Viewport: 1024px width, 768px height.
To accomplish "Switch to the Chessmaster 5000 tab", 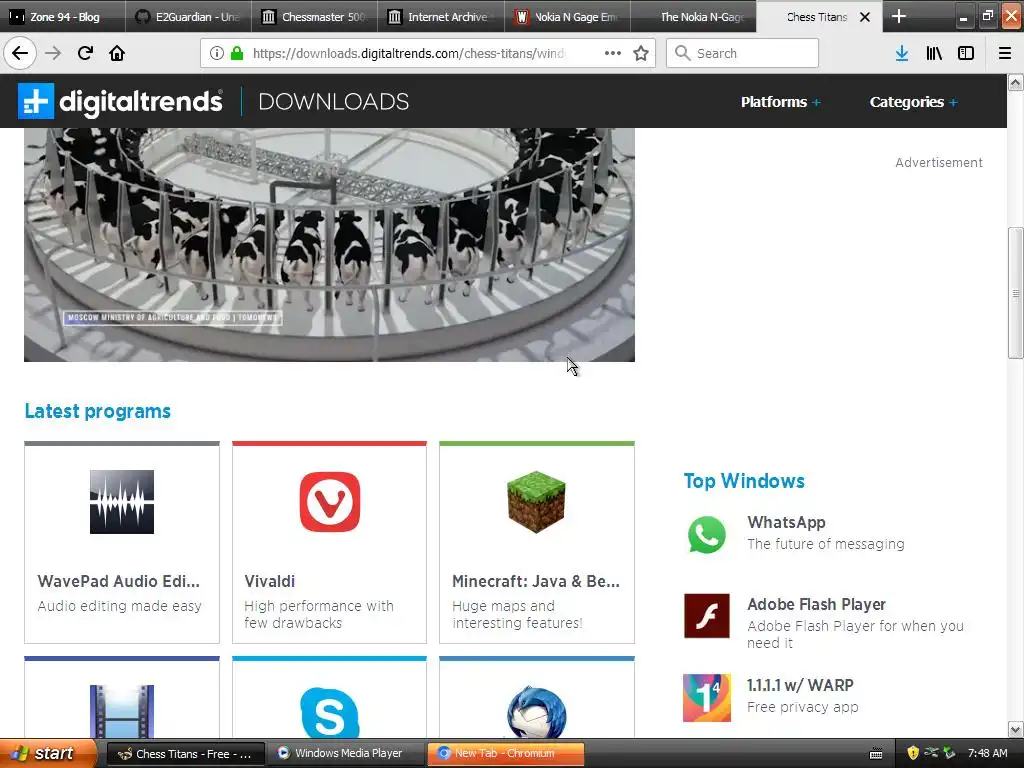I will coord(314,17).
